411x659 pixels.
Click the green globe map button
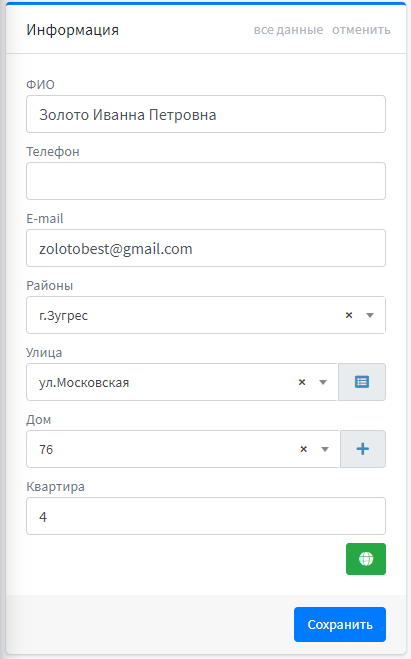(366, 559)
